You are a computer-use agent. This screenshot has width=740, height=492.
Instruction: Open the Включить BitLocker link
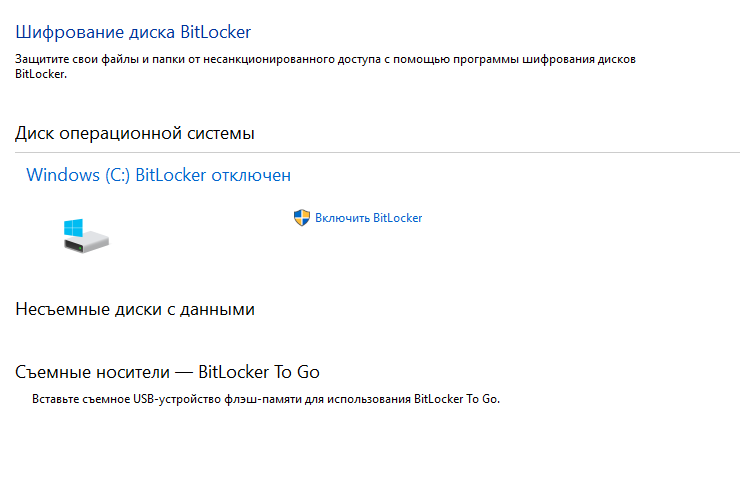368,218
